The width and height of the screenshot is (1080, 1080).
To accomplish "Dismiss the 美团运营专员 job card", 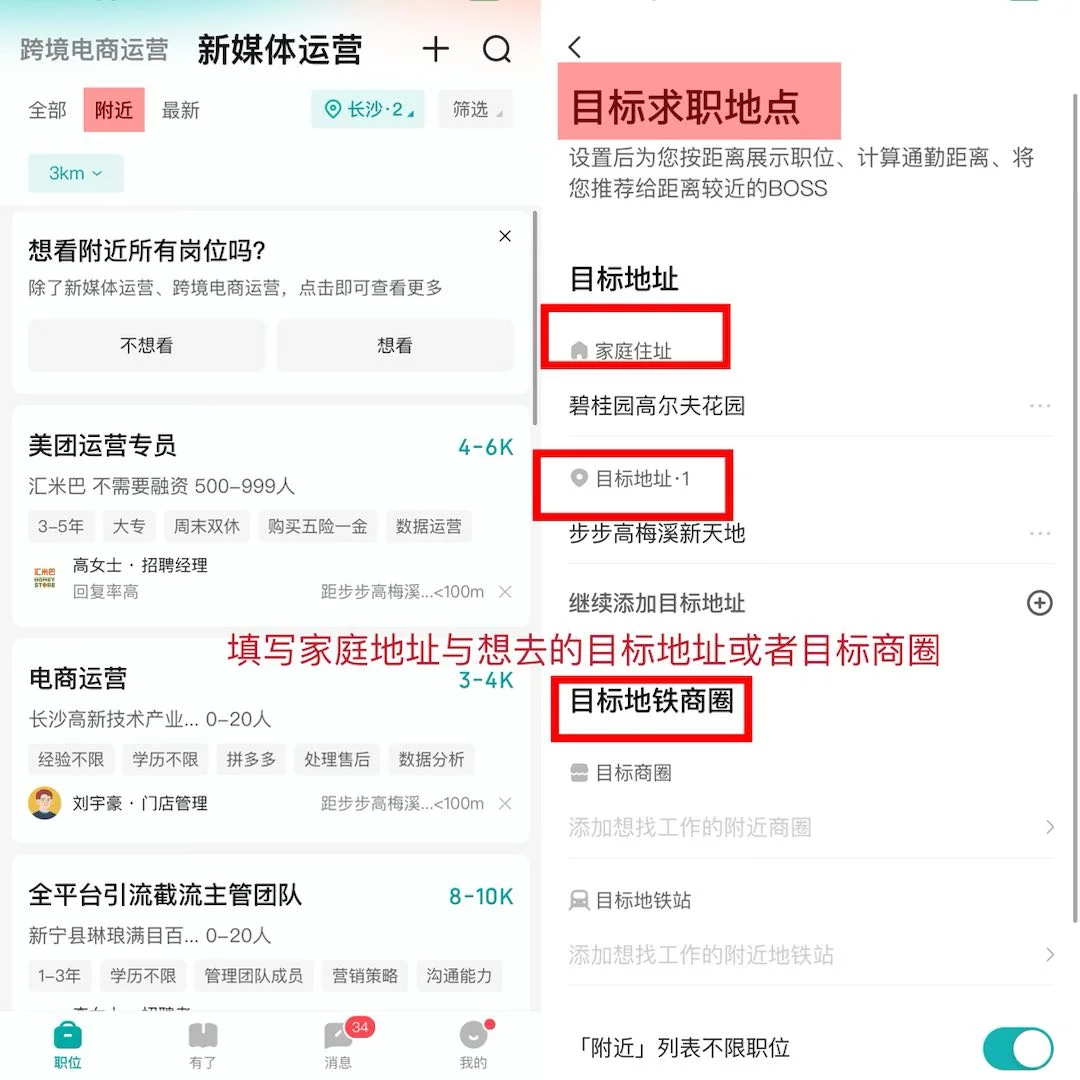I will 505,592.
